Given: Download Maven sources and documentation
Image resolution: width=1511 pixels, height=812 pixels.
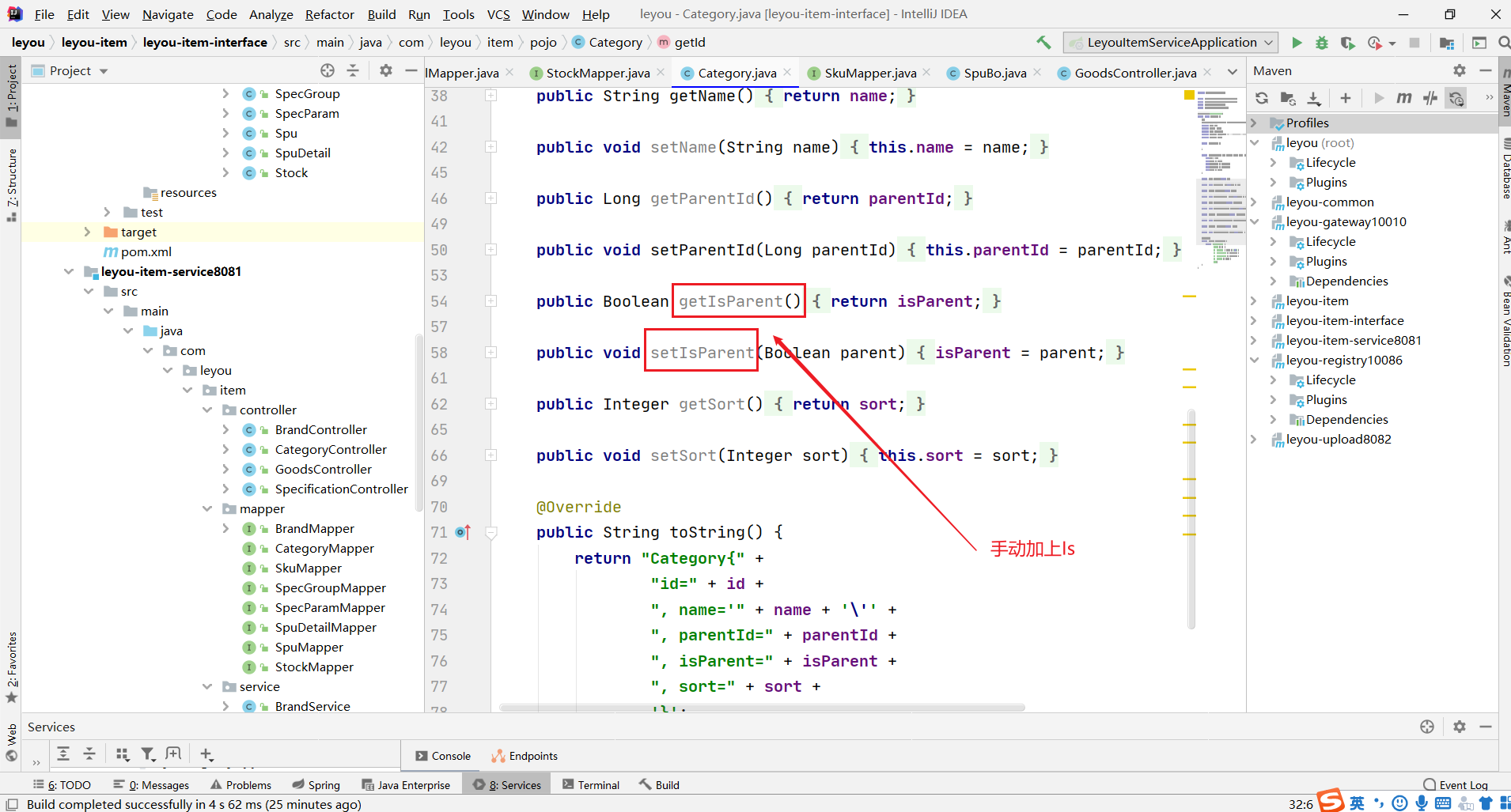Looking at the screenshot, I should pos(1314,98).
